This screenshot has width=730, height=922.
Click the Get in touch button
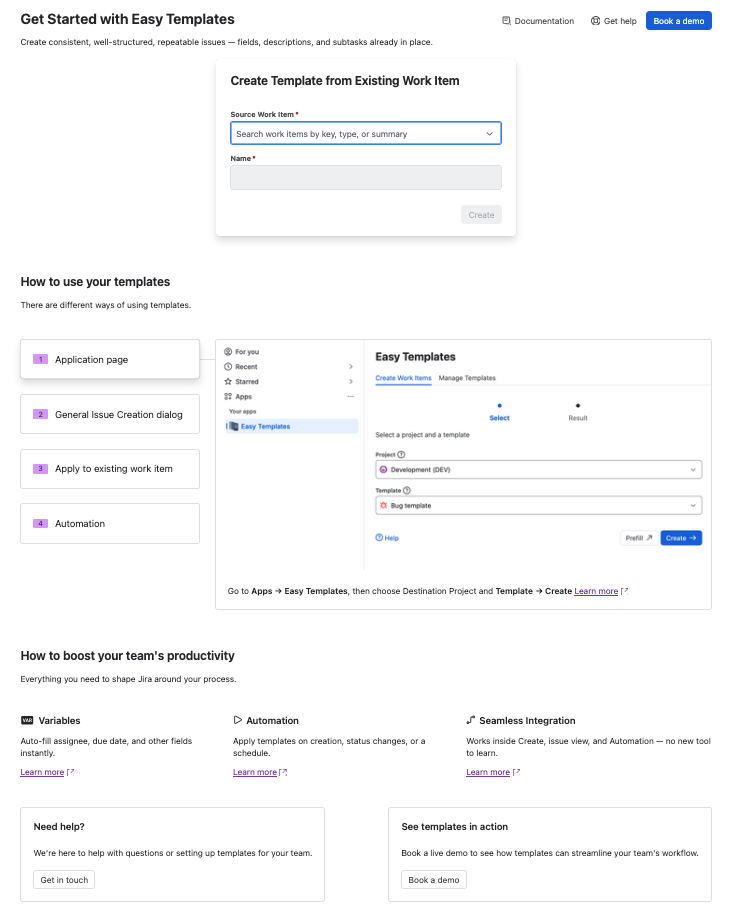point(64,880)
